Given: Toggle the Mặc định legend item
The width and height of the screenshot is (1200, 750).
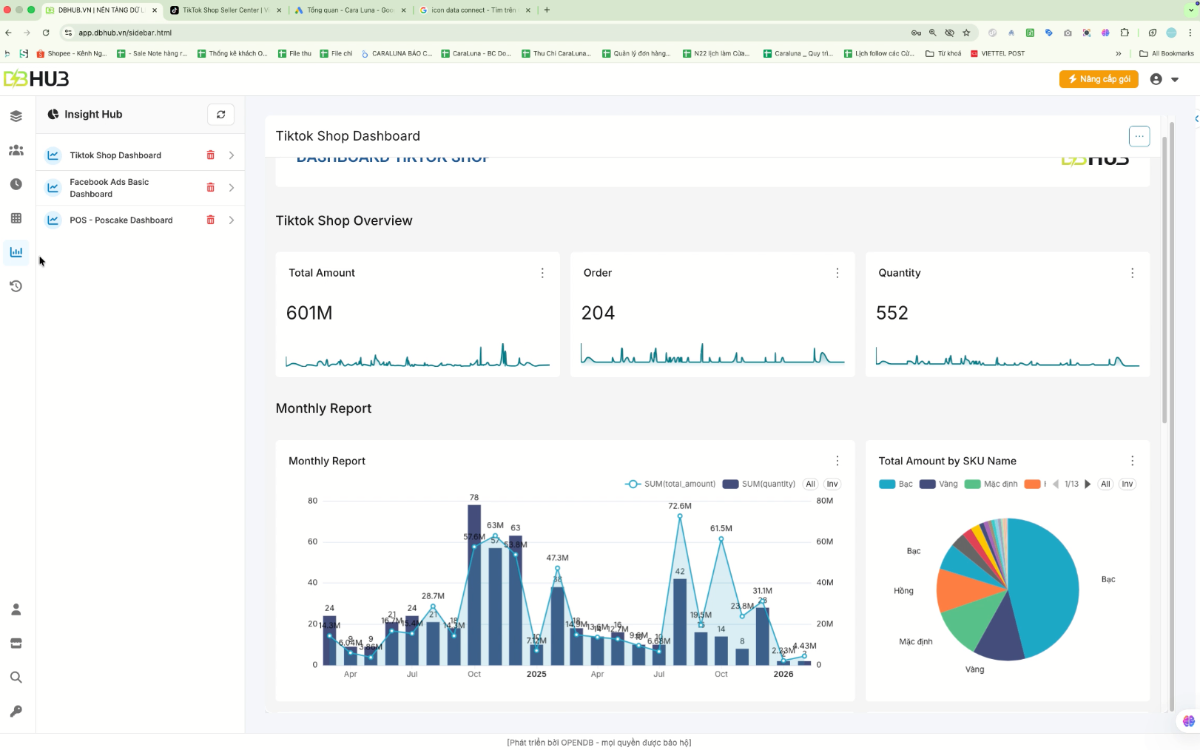Looking at the screenshot, I should click(991, 484).
